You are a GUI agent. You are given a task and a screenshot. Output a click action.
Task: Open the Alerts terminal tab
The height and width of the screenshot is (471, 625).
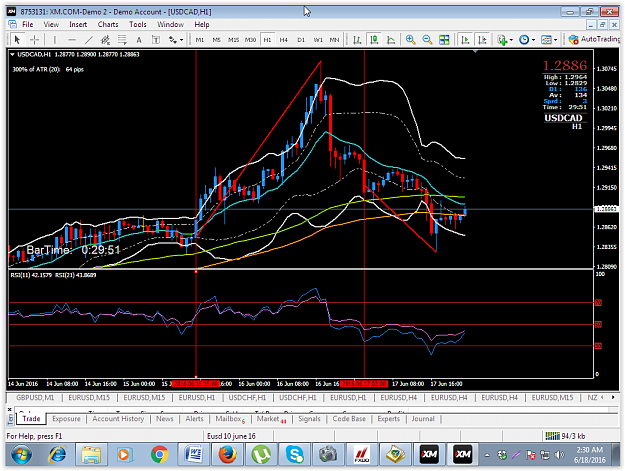pos(194,419)
